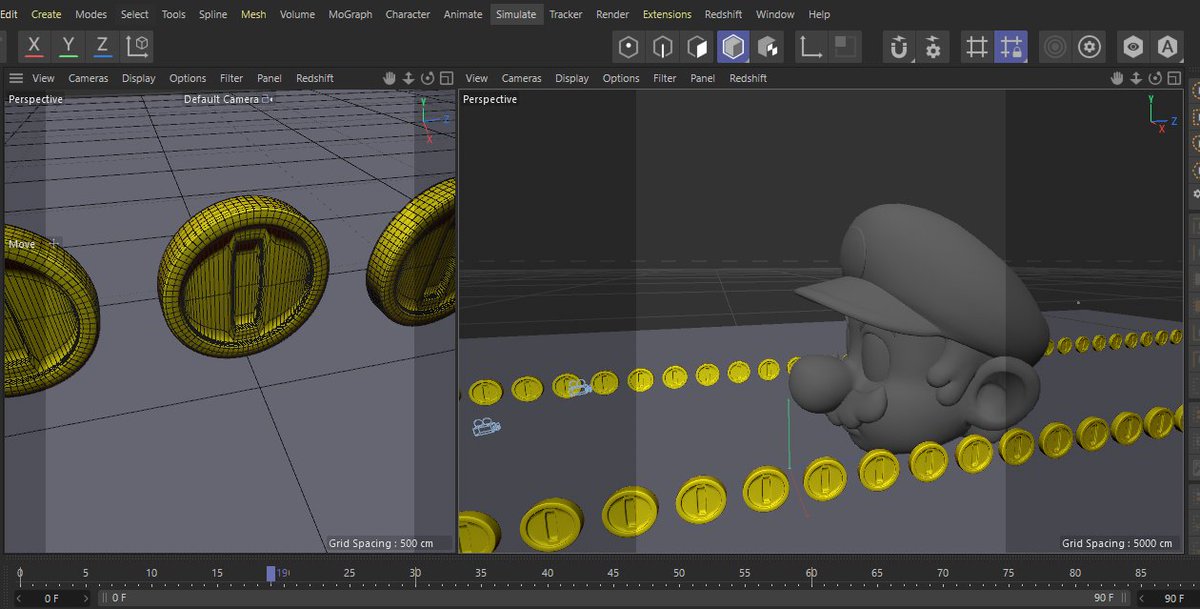Viewport: 1200px width, 609px height.
Task: Click the Soft Selection concentric circles icon
Action: coord(1055,46)
